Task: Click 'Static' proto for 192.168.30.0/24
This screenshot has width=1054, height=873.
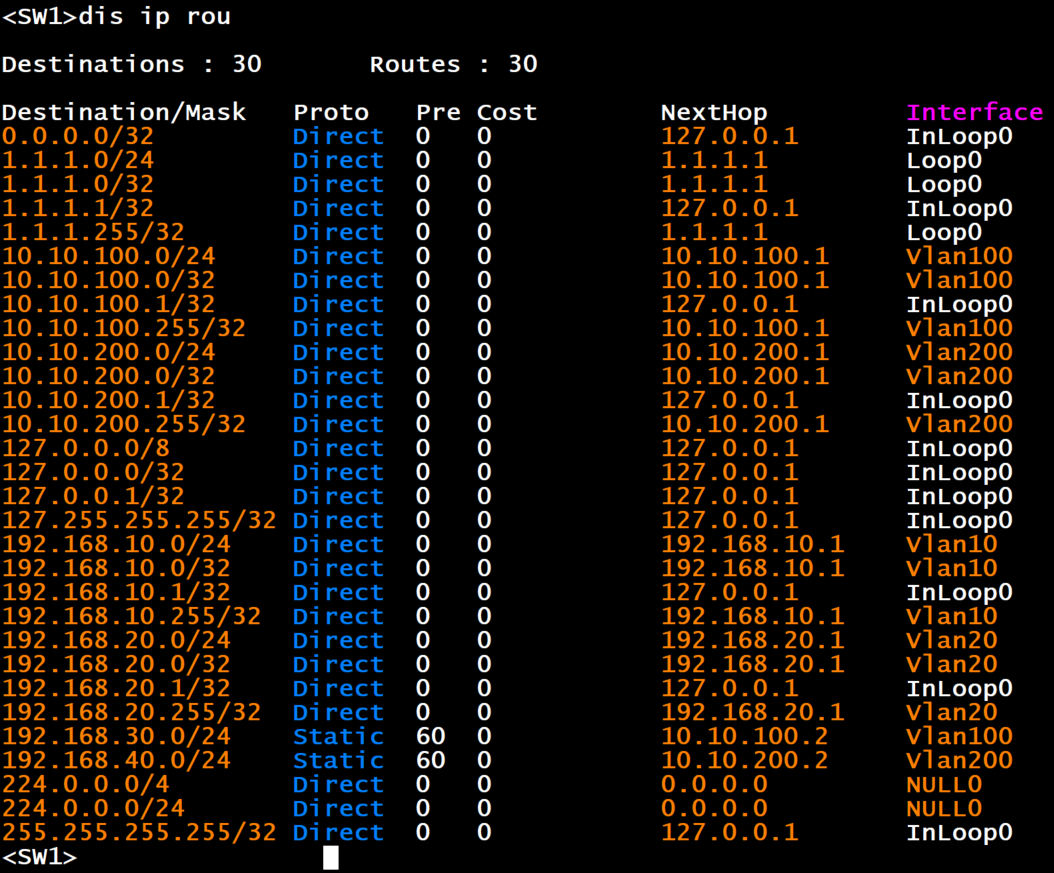Action: coord(339,737)
